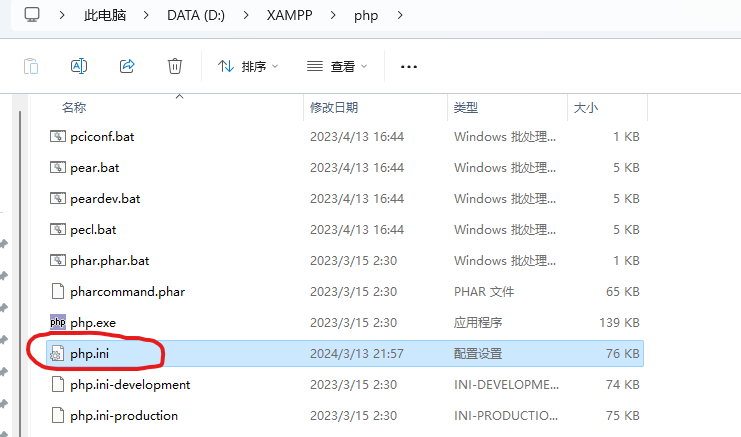Viewport: 741px width, 437px height.
Task: Click the php.exe application icon
Action: (58, 322)
